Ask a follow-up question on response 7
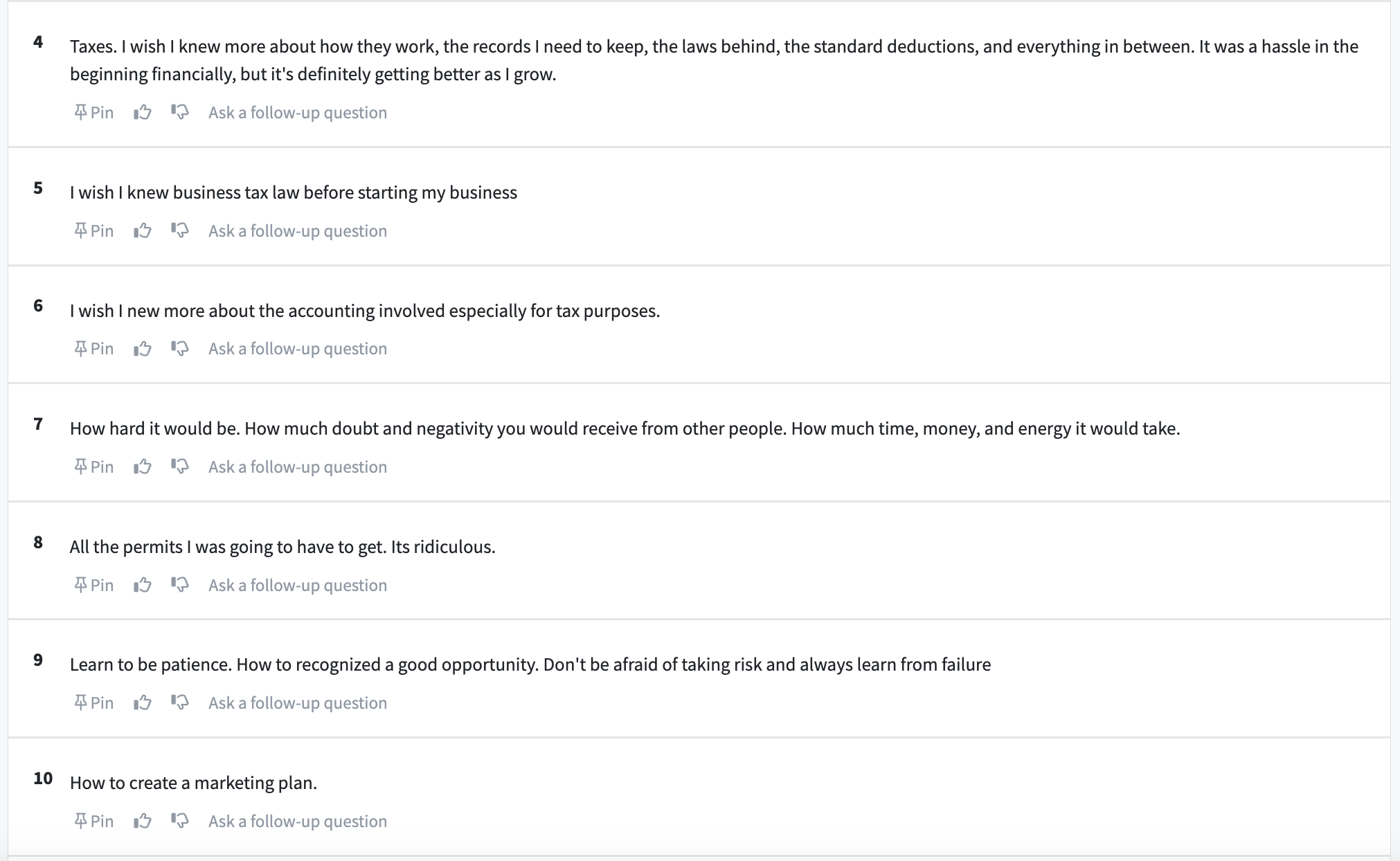 [298, 466]
